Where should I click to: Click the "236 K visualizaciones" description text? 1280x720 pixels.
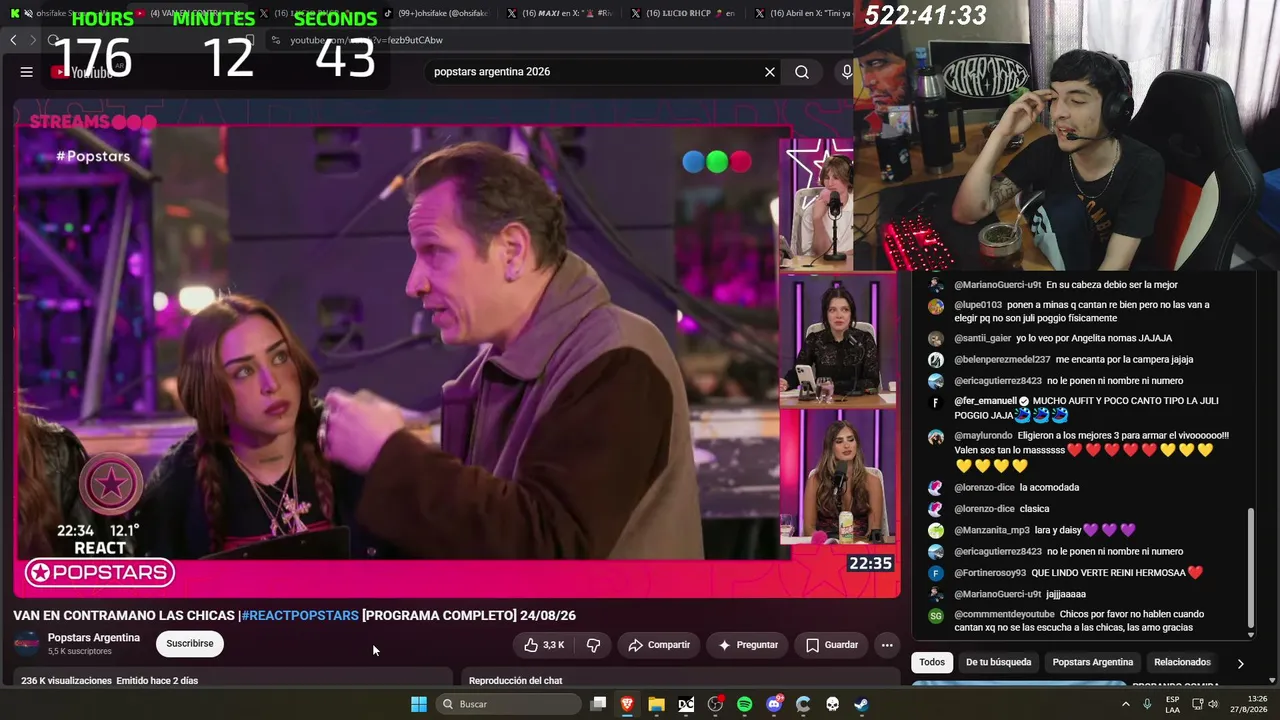pyautogui.click(x=66, y=681)
